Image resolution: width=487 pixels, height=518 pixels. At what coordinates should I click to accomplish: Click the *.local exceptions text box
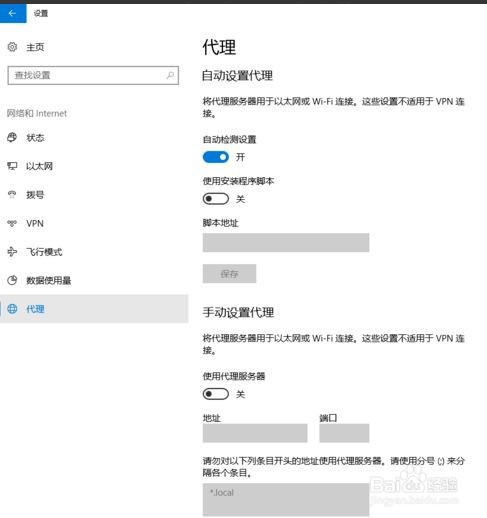[286, 500]
